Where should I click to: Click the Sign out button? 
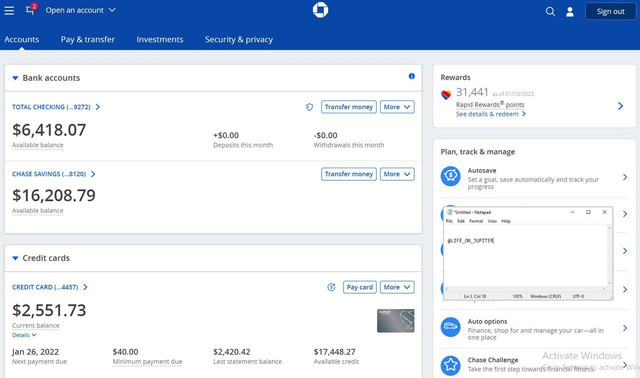[x=611, y=11]
